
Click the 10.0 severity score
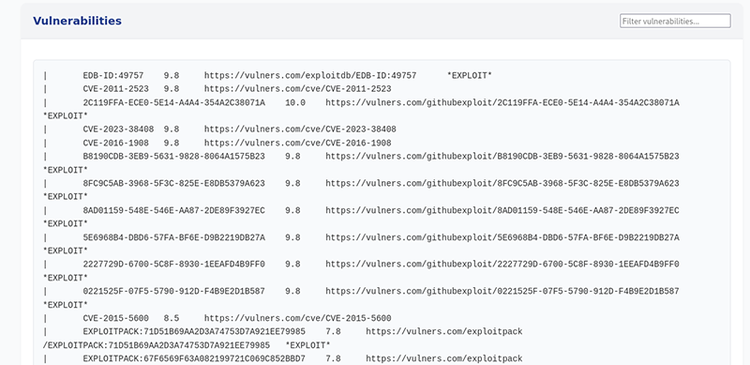click(x=295, y=103)
